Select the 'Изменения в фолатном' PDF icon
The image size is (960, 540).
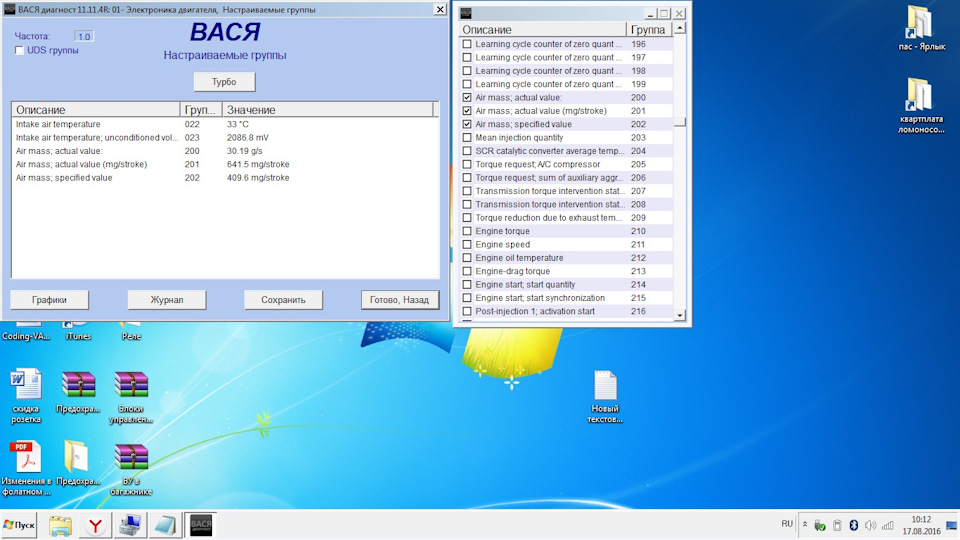(26, 469)
